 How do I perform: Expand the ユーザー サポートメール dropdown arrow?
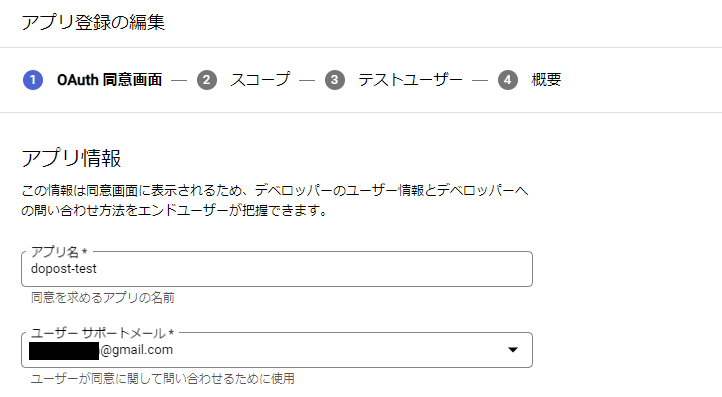point(513,350)
